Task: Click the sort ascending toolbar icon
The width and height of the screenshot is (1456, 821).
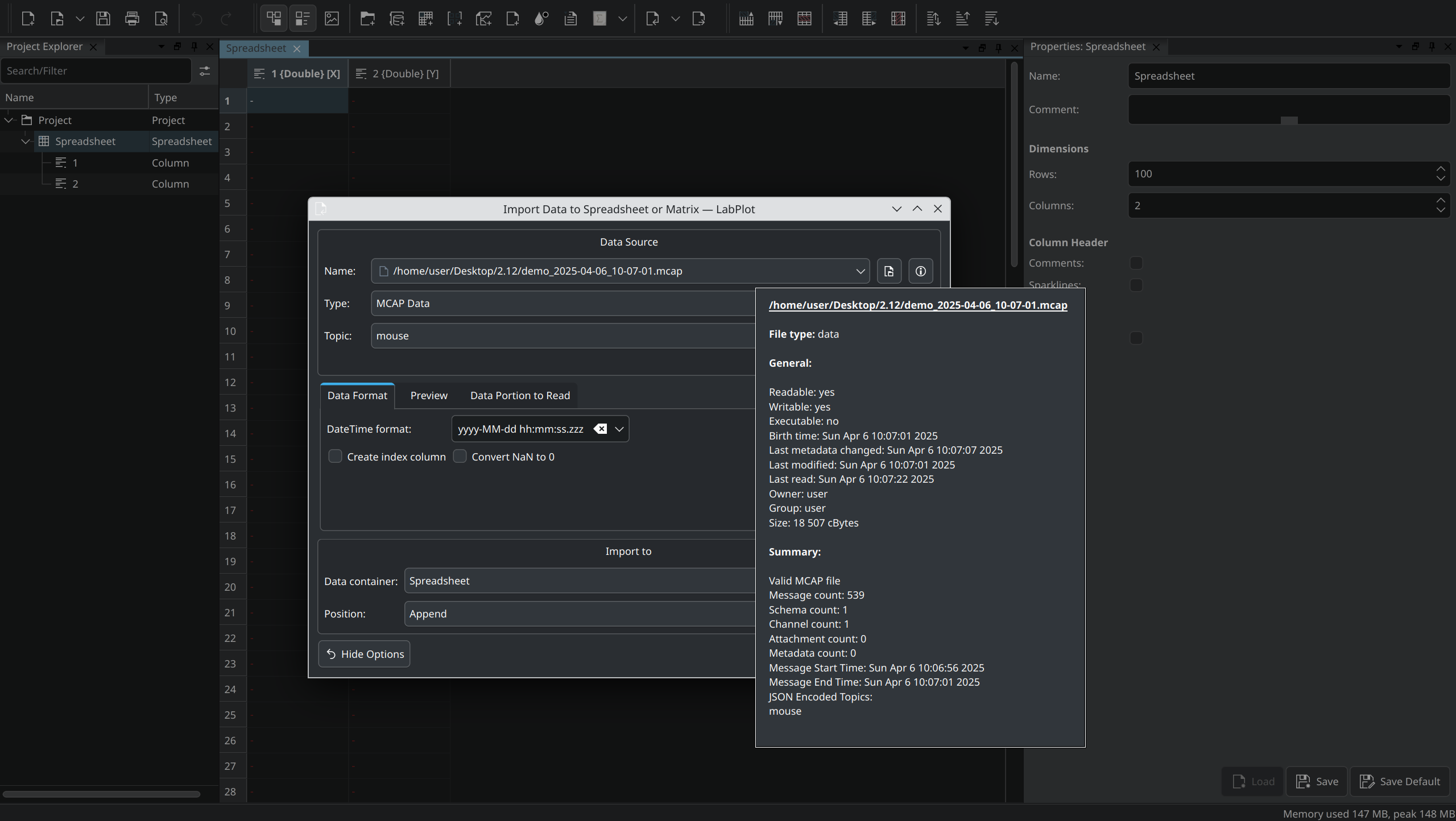Action: 962,19
